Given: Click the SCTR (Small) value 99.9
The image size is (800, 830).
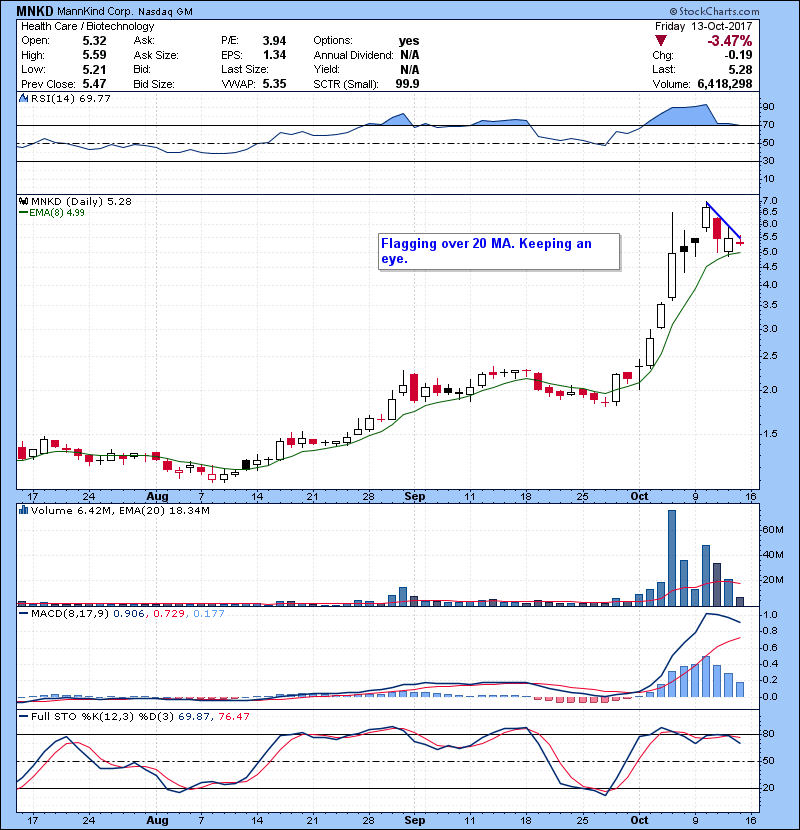Looking at the screenshot, I should (x=407, y=84).
